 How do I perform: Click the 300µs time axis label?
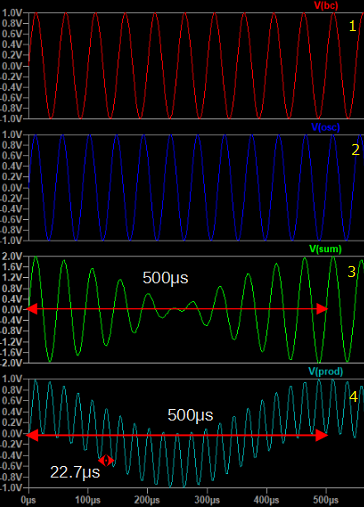[x=207, y=500]
